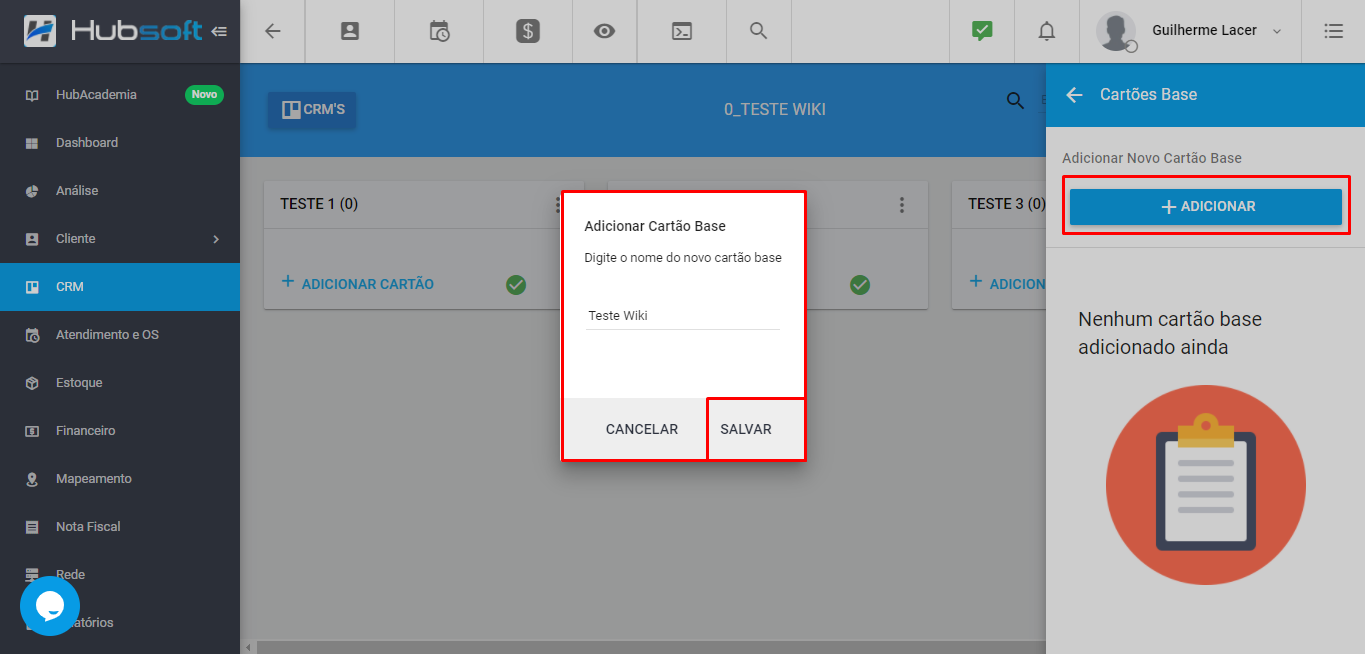
Task: Click the Novo badge beside HubAcademia
Action: point(204,95)
